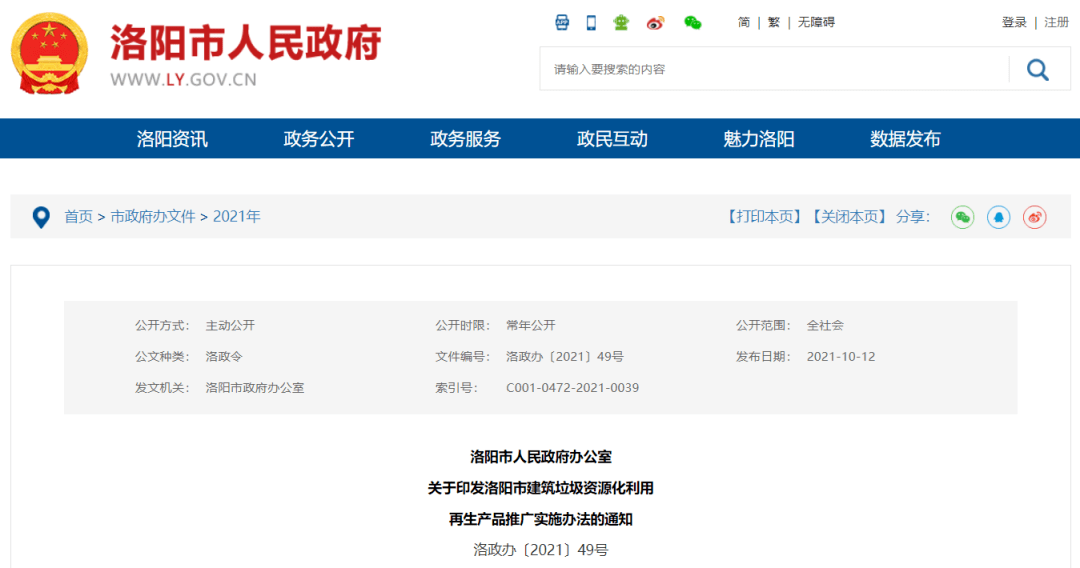Viewport: 1080px width, 568px height.
Task: Enable accessibility mode (无障碍)
Action: [816, 22]
